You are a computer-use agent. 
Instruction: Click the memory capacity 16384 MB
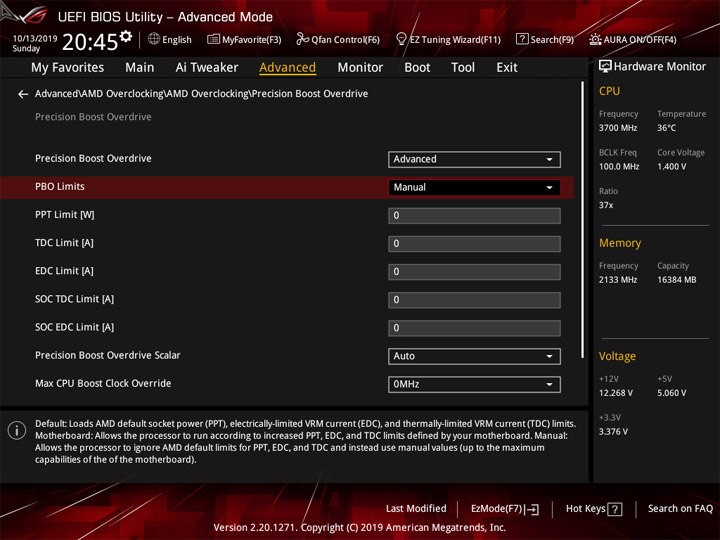[676, 280]
